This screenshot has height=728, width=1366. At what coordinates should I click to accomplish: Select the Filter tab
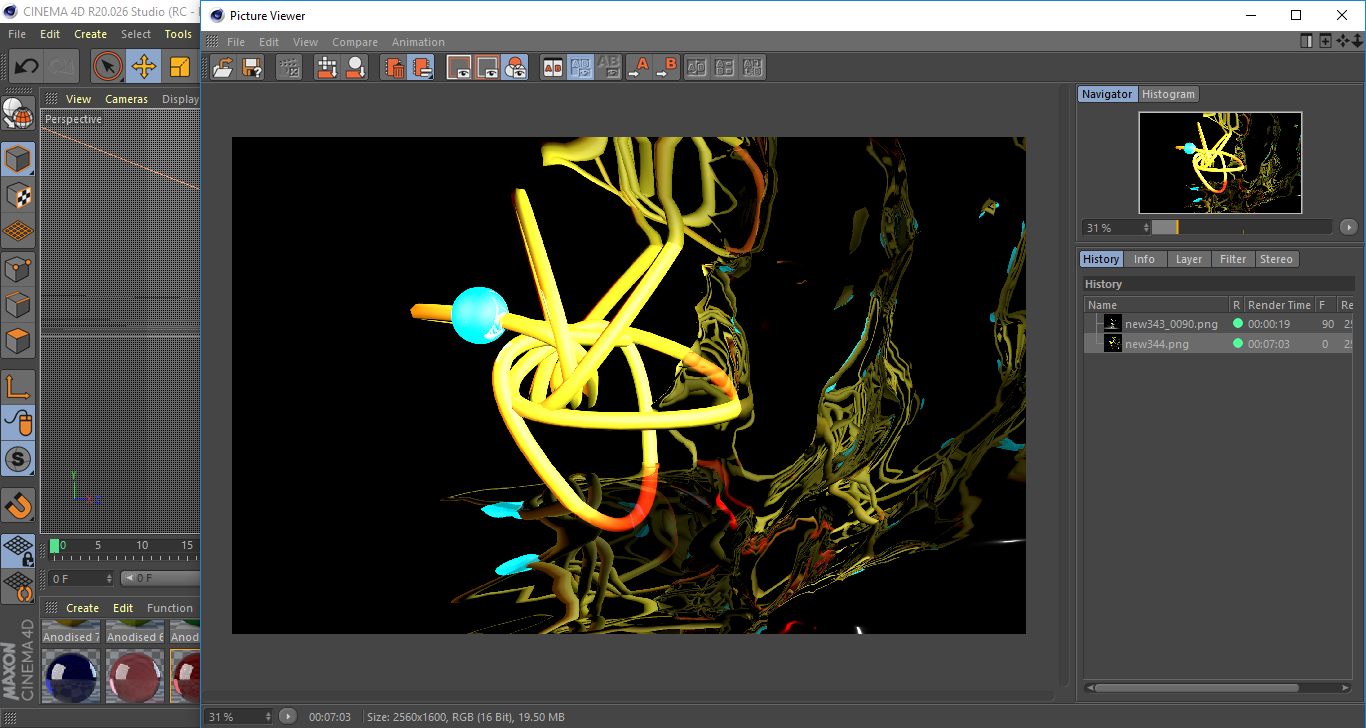[x=1233, y=259]
